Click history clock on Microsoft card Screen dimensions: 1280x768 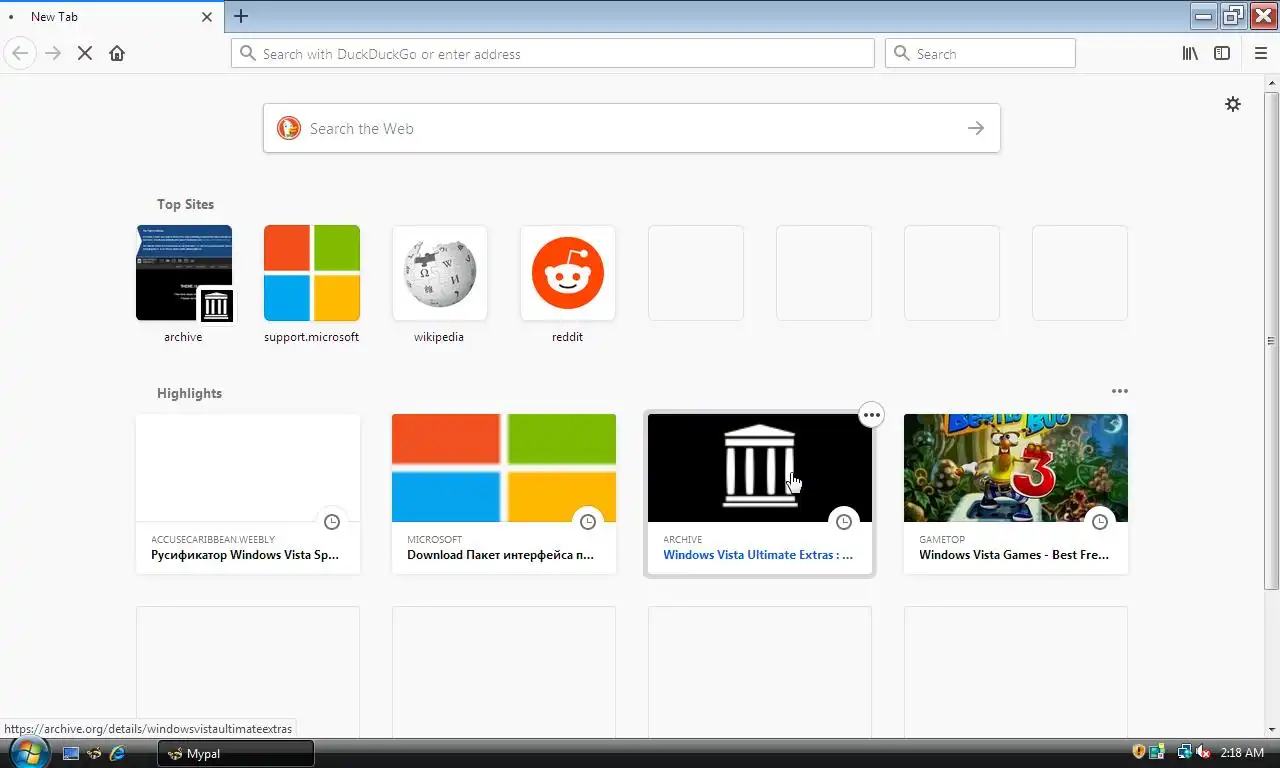coord(588,522)
